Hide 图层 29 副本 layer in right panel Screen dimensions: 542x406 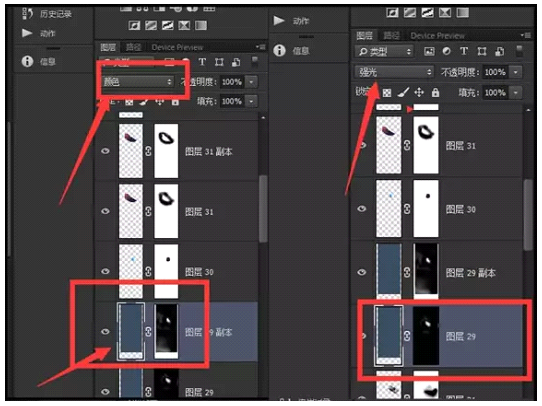pos(362,272)
